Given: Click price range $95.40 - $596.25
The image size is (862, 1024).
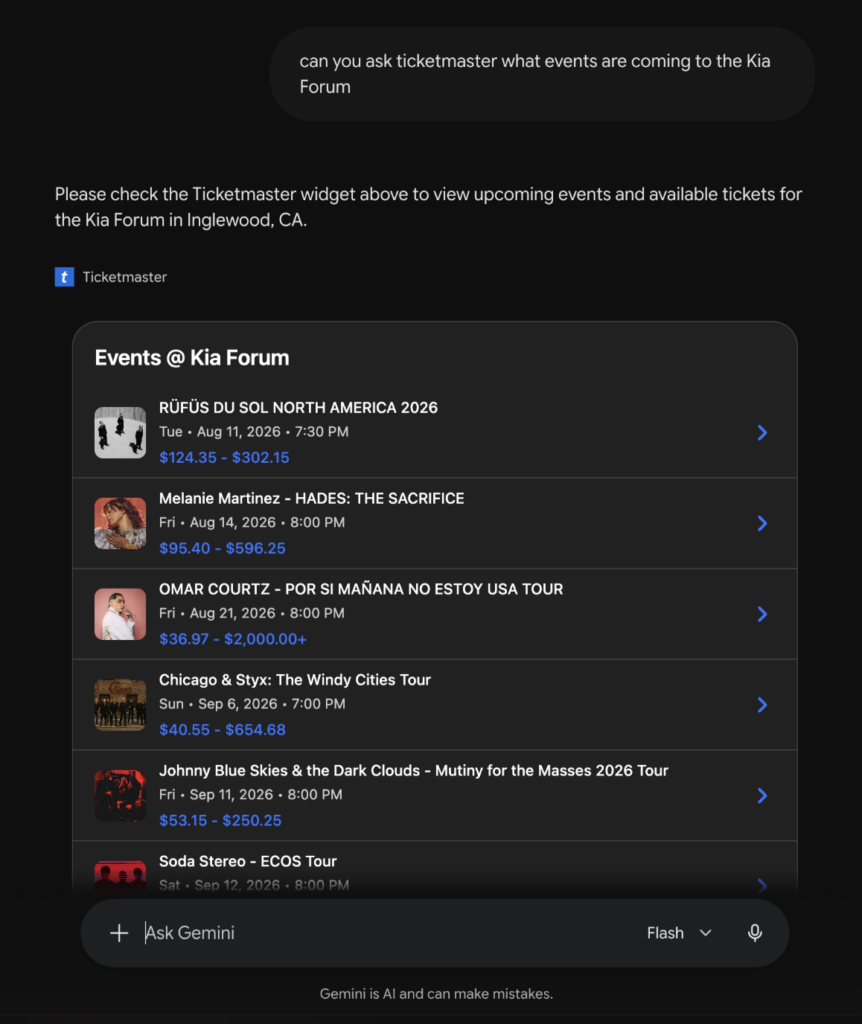Looking at the screenshot, I should coord(222,548).
